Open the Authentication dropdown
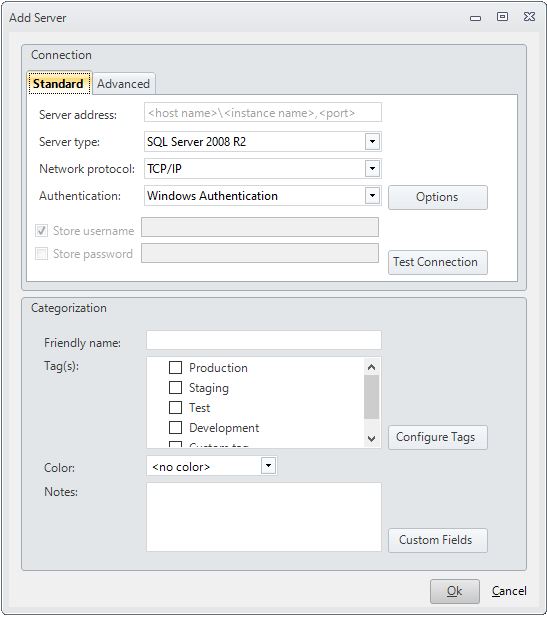This screenshot has width=547, height=617. pyautogui.click(x=372, y=196)
